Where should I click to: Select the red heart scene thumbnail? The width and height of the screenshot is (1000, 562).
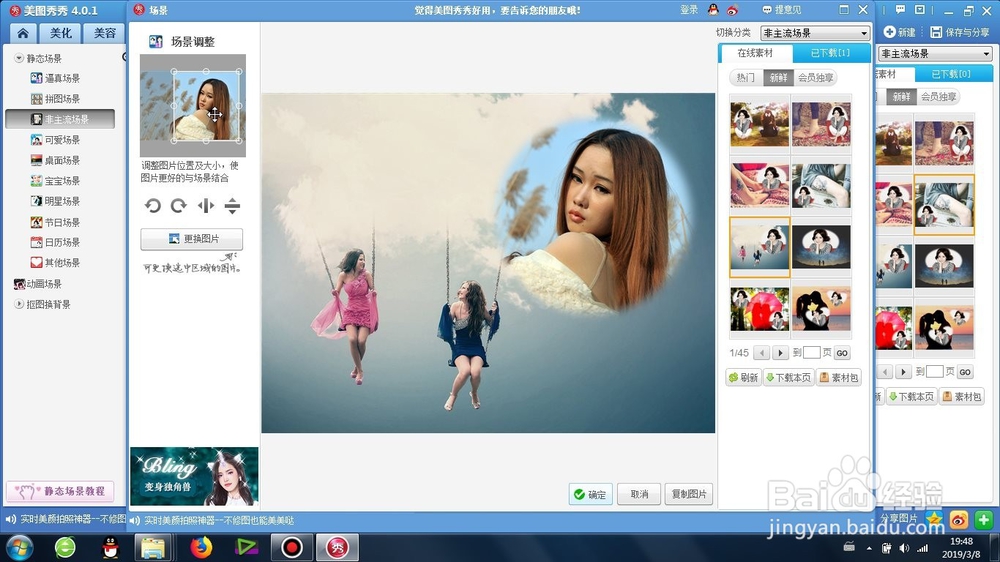coord(760,309)
